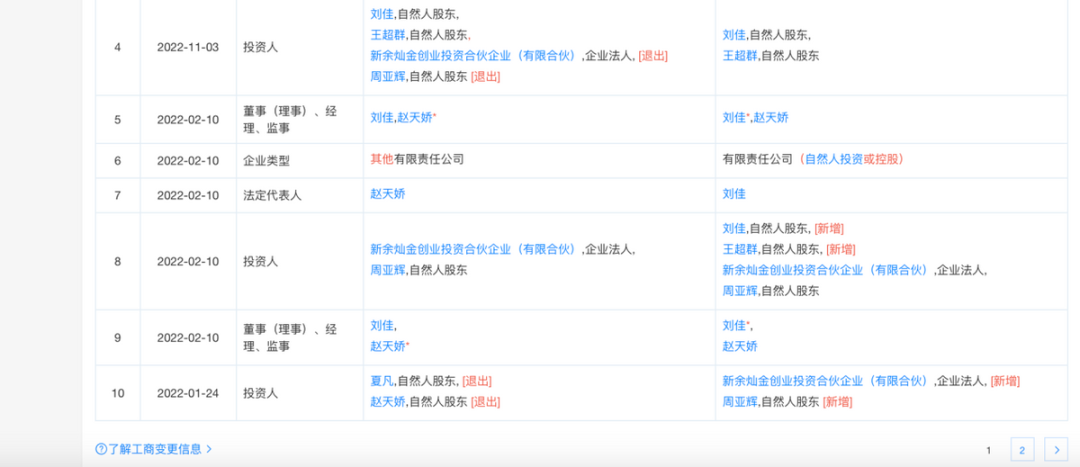Image resolution: width=1080 pixels, height=467 pixels.
Task: Open 王超群 in row 4 before-change column
Action: click(388, 35)
